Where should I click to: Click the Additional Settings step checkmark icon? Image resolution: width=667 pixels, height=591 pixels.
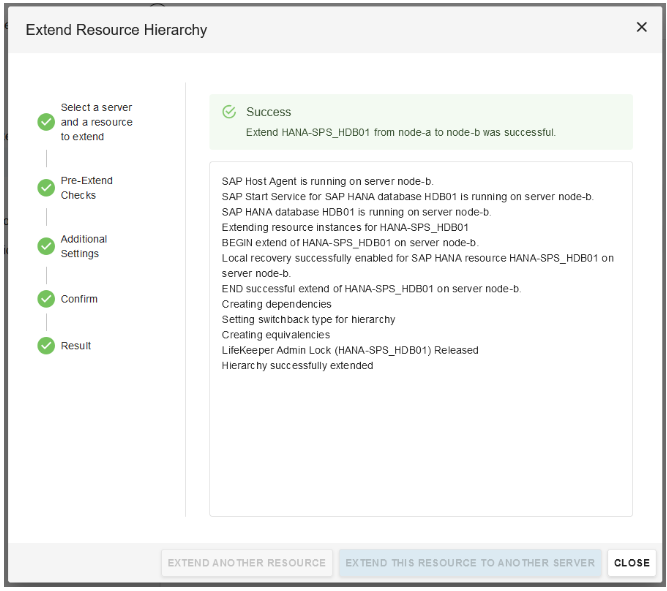46,246
